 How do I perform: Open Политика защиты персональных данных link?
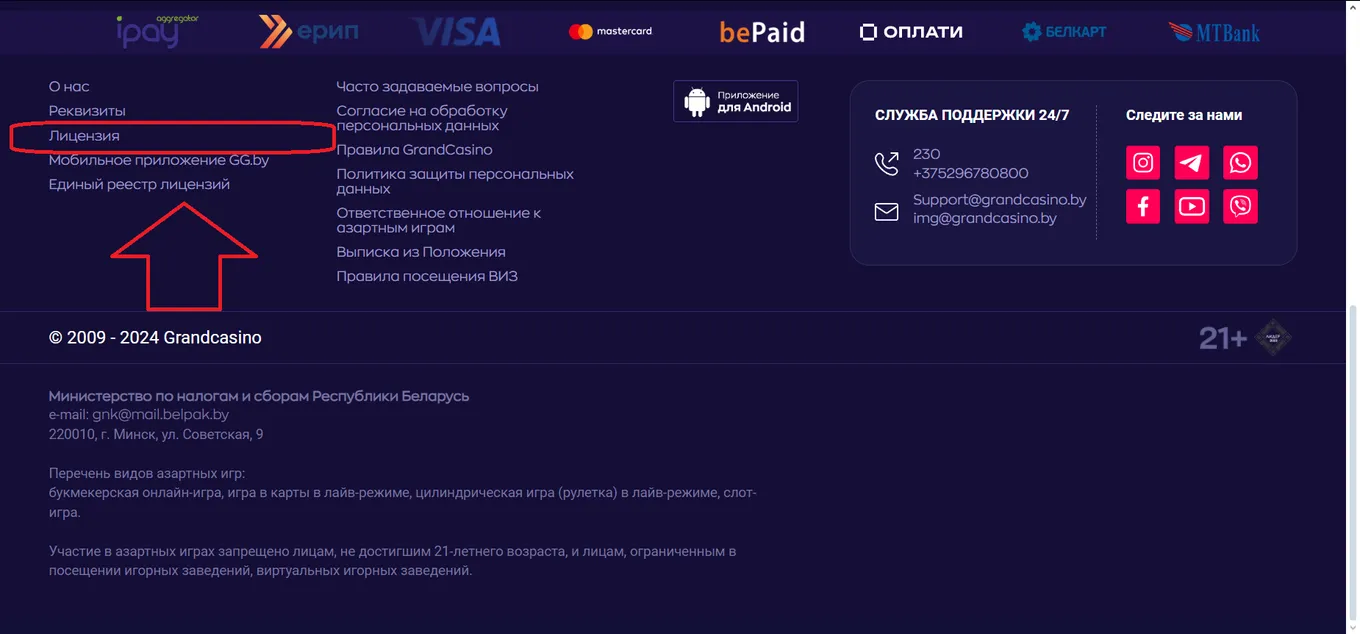[455, 181]
